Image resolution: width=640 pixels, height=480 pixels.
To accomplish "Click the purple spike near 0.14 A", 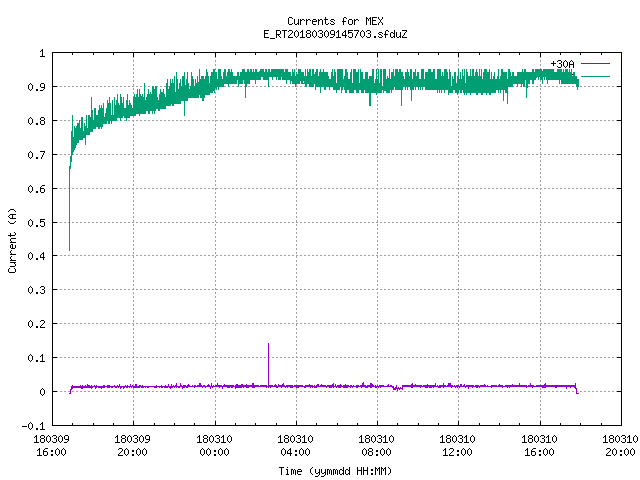I will 268,364.
